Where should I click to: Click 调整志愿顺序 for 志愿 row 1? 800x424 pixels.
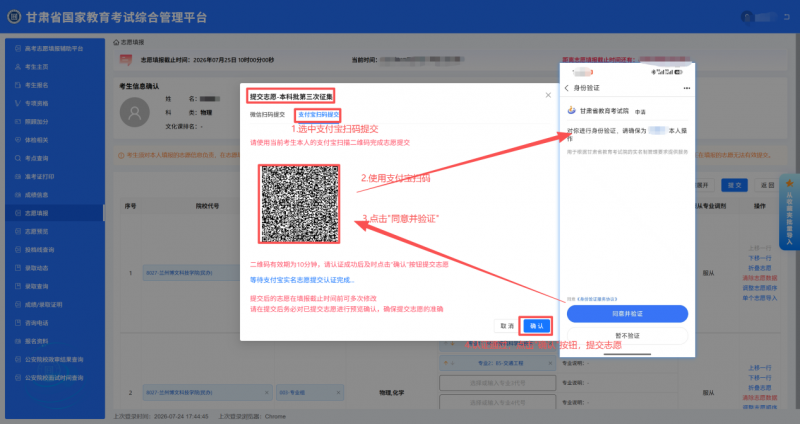point(759,288)
